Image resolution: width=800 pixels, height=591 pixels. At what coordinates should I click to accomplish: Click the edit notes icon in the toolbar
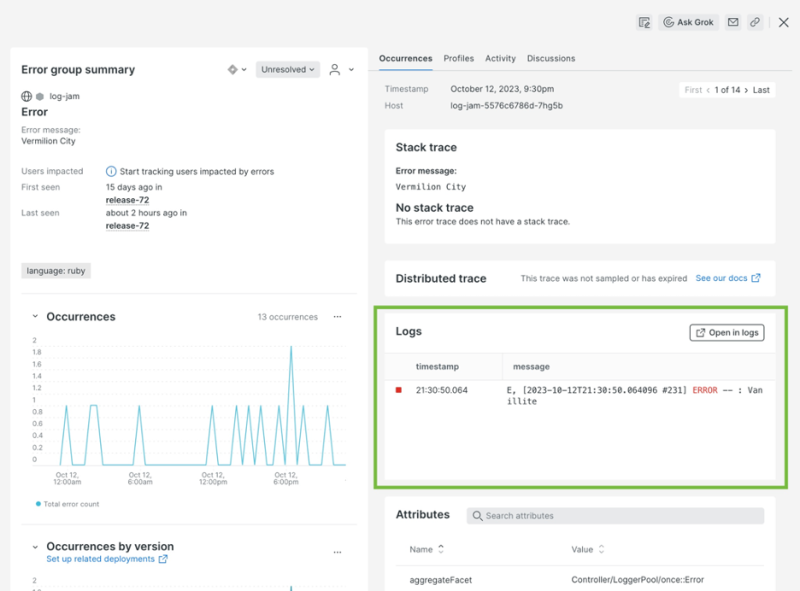click(645, 22)
